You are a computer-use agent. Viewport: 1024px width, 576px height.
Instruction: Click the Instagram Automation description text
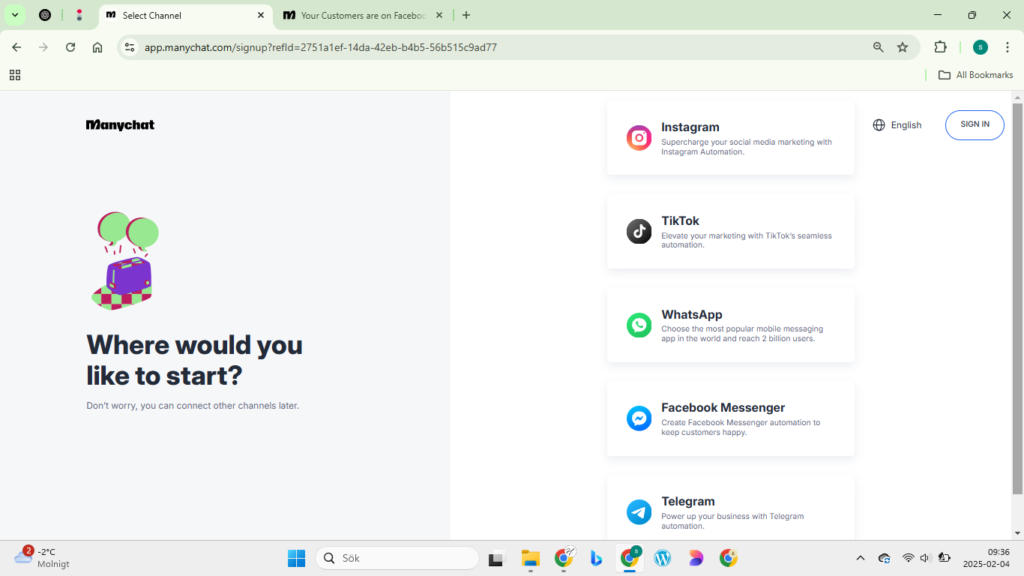pos(746,147)
